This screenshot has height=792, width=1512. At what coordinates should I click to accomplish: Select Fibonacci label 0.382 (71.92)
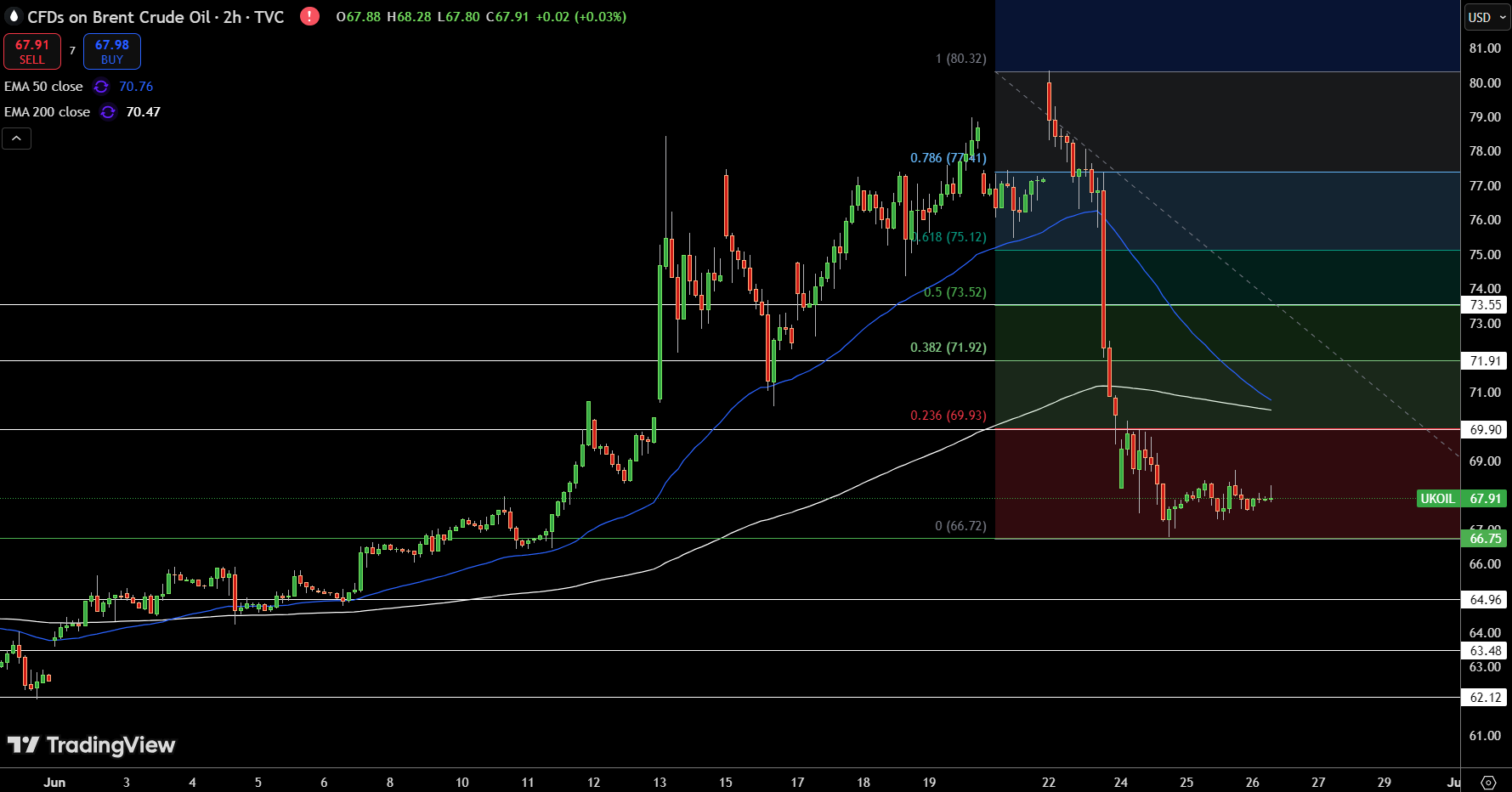coord(949,348)
